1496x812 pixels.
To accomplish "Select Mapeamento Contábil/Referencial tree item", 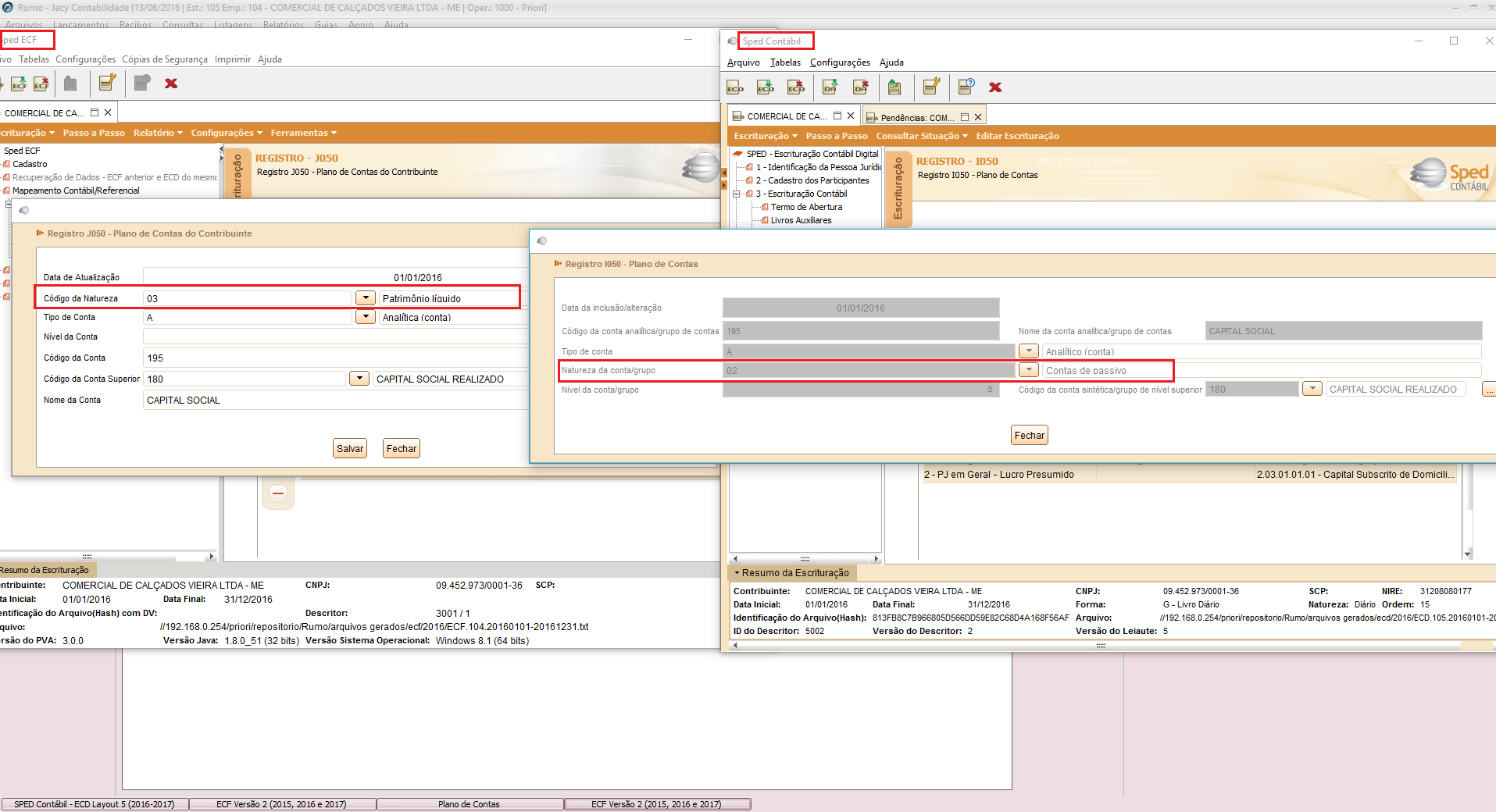I will point(76,191).
